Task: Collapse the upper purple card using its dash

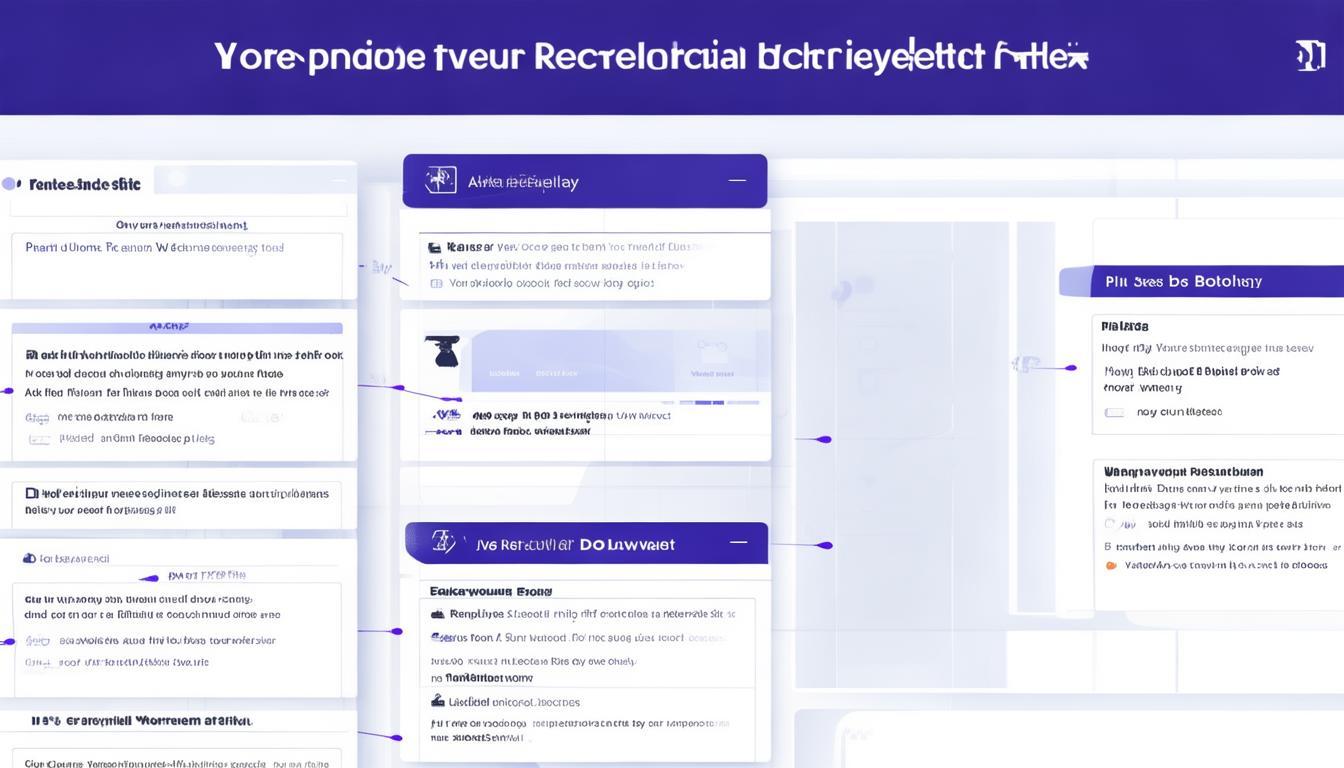Action: coord(737,181)
